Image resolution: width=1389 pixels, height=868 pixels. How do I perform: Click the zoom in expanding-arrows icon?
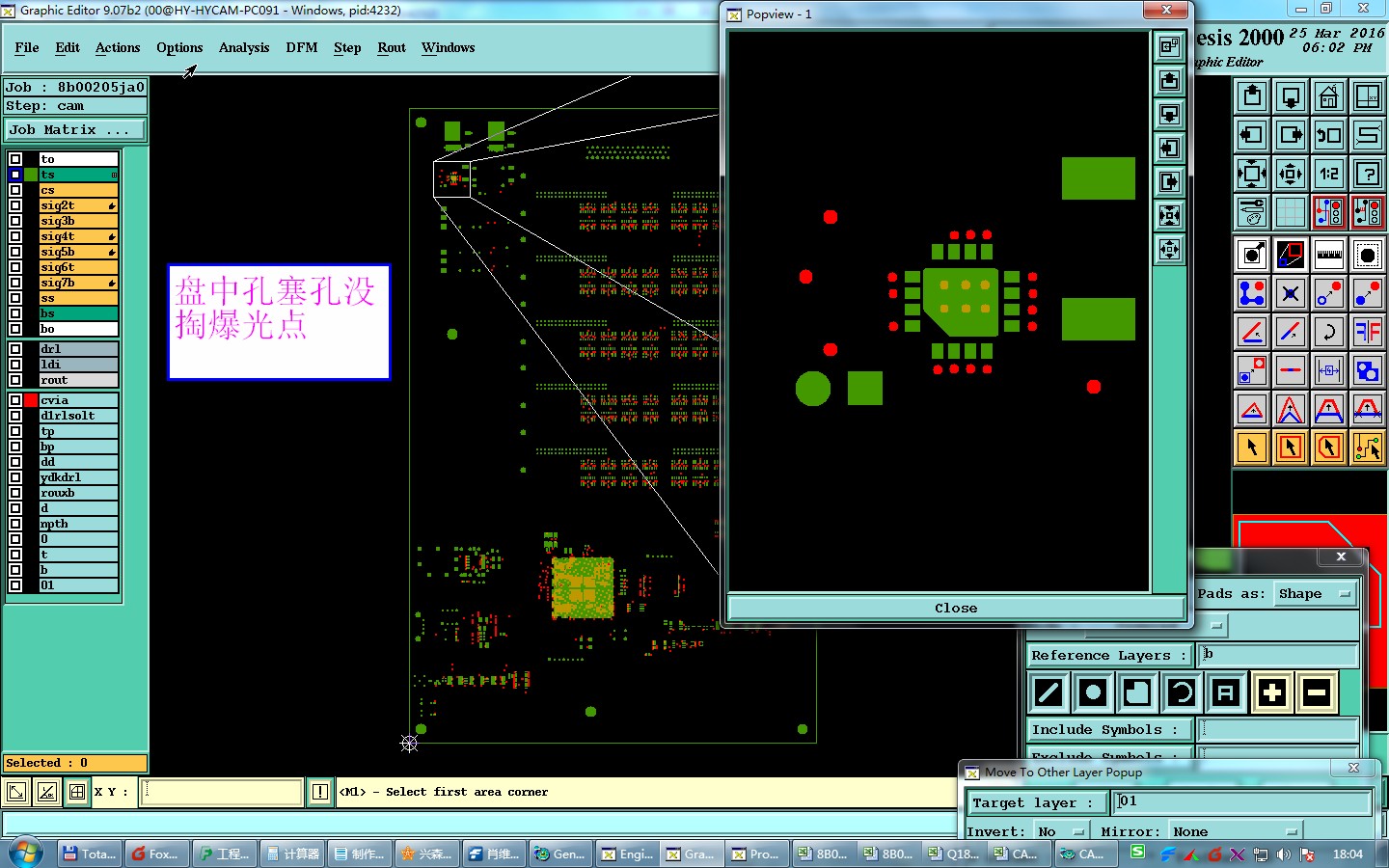click(1252, 174)
